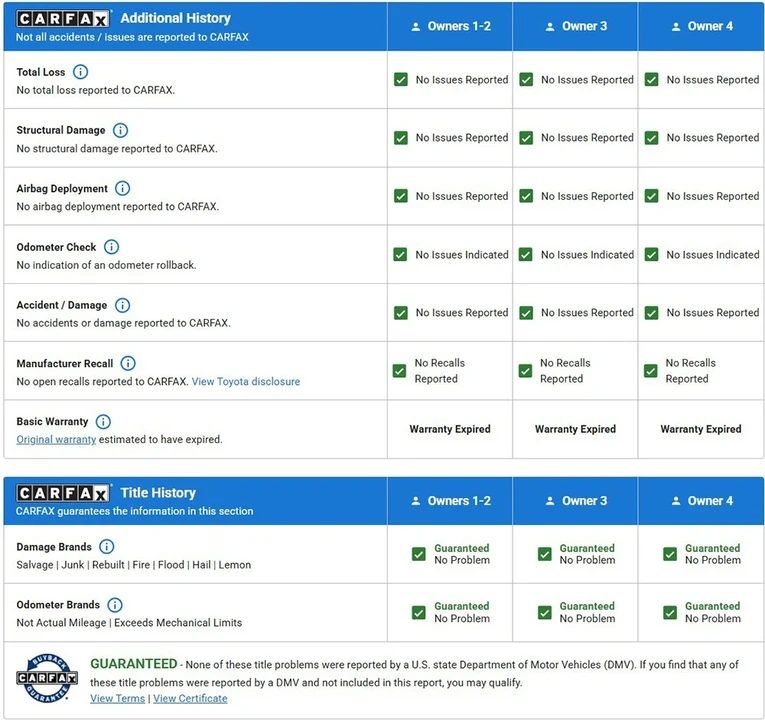This screenshot has height=720, width=765.
Task: Click No Issues Indicated text for Owner 4
Action: pos(713,255)
